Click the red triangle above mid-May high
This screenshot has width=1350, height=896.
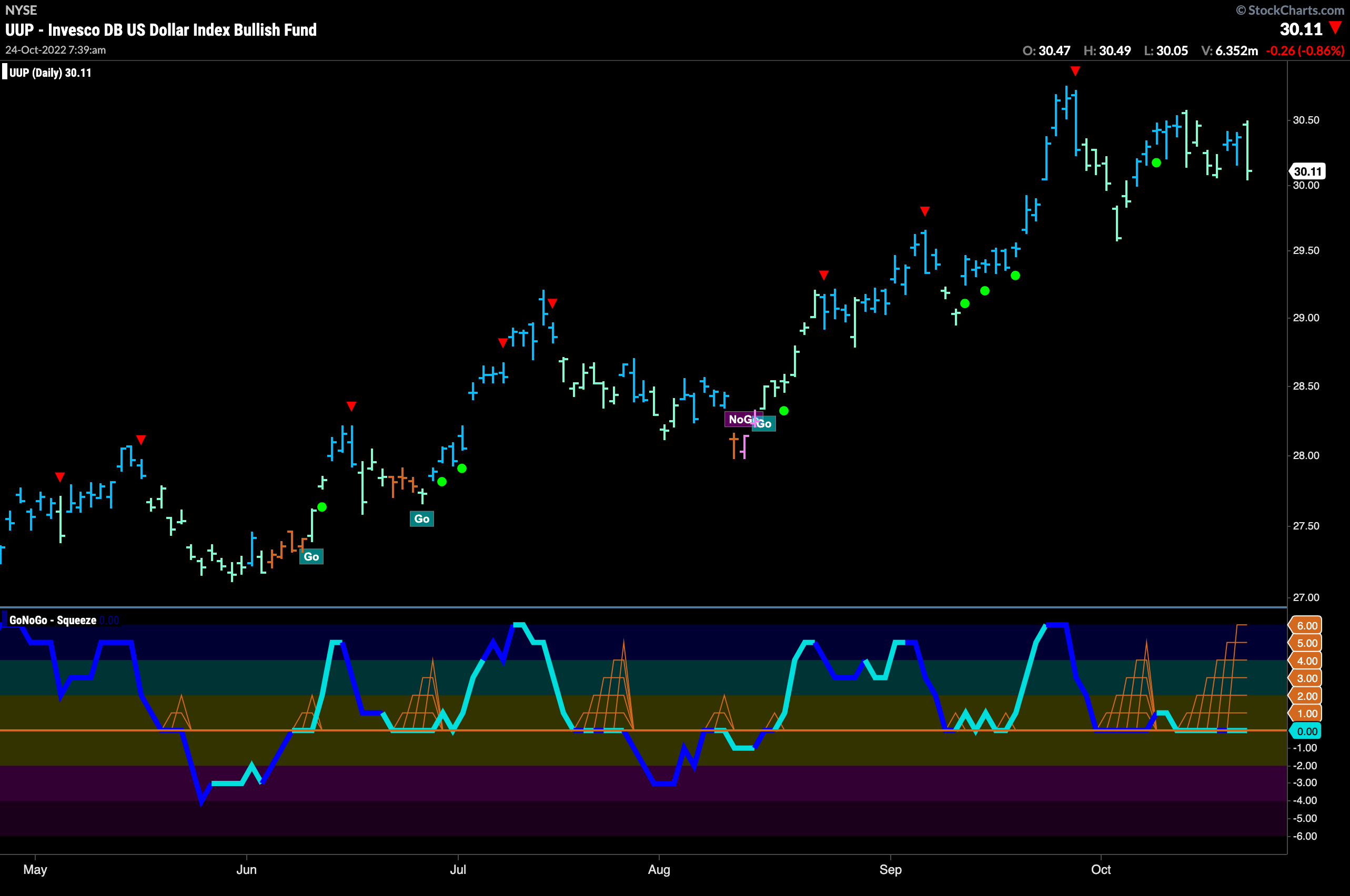[x=141, y=440]
